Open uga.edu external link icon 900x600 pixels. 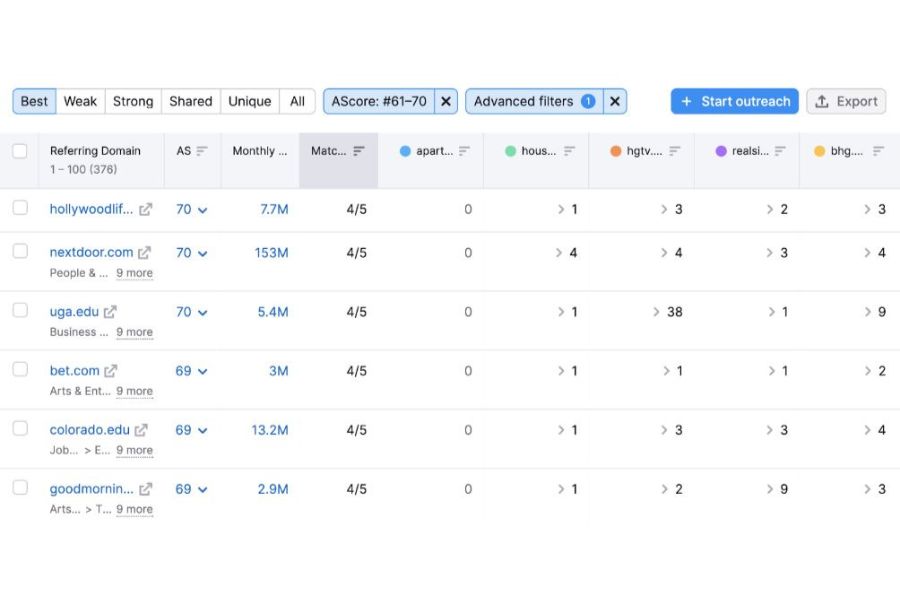[x=110, y=312]
